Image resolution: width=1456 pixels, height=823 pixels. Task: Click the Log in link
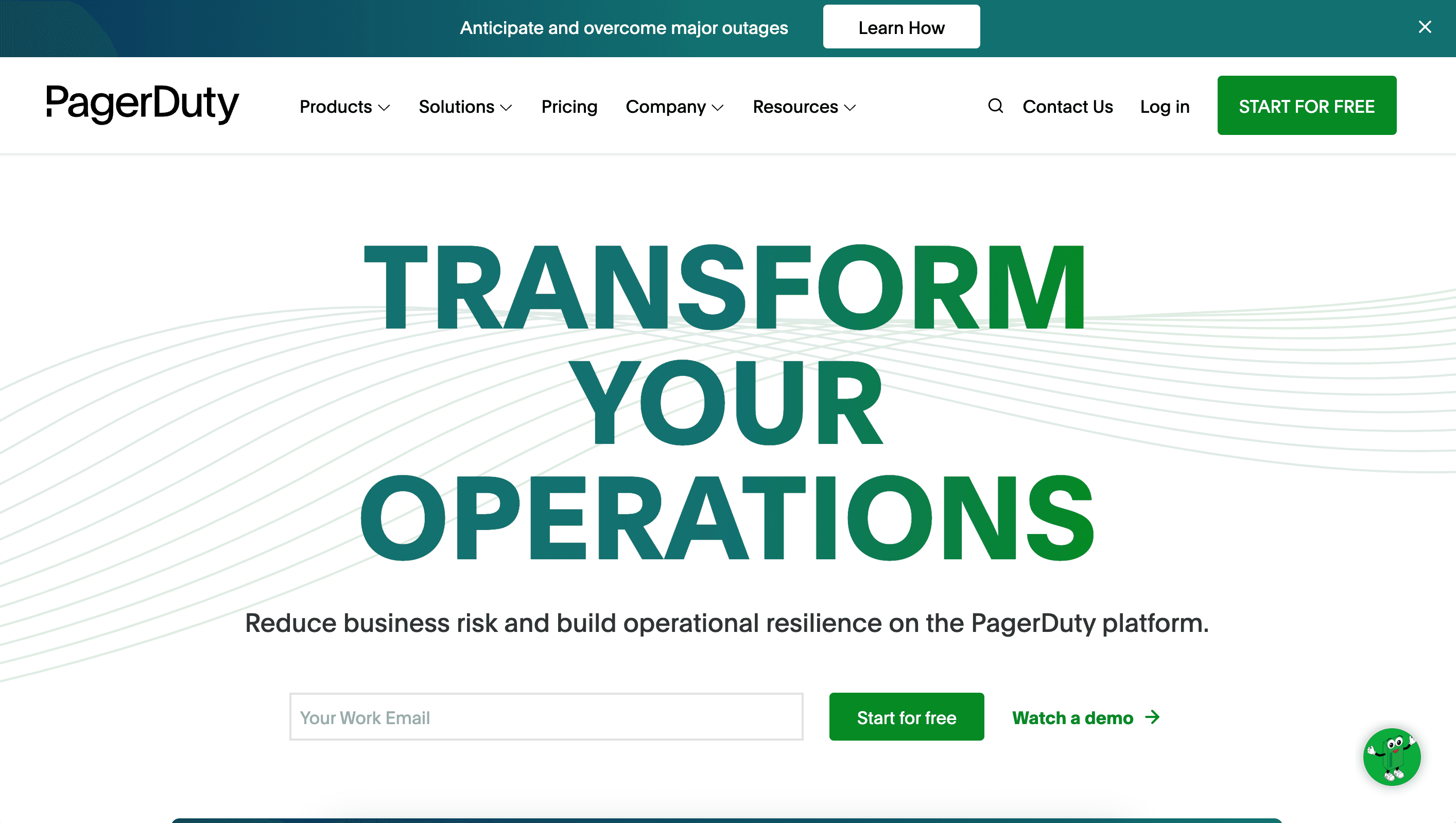point(1165,107)
